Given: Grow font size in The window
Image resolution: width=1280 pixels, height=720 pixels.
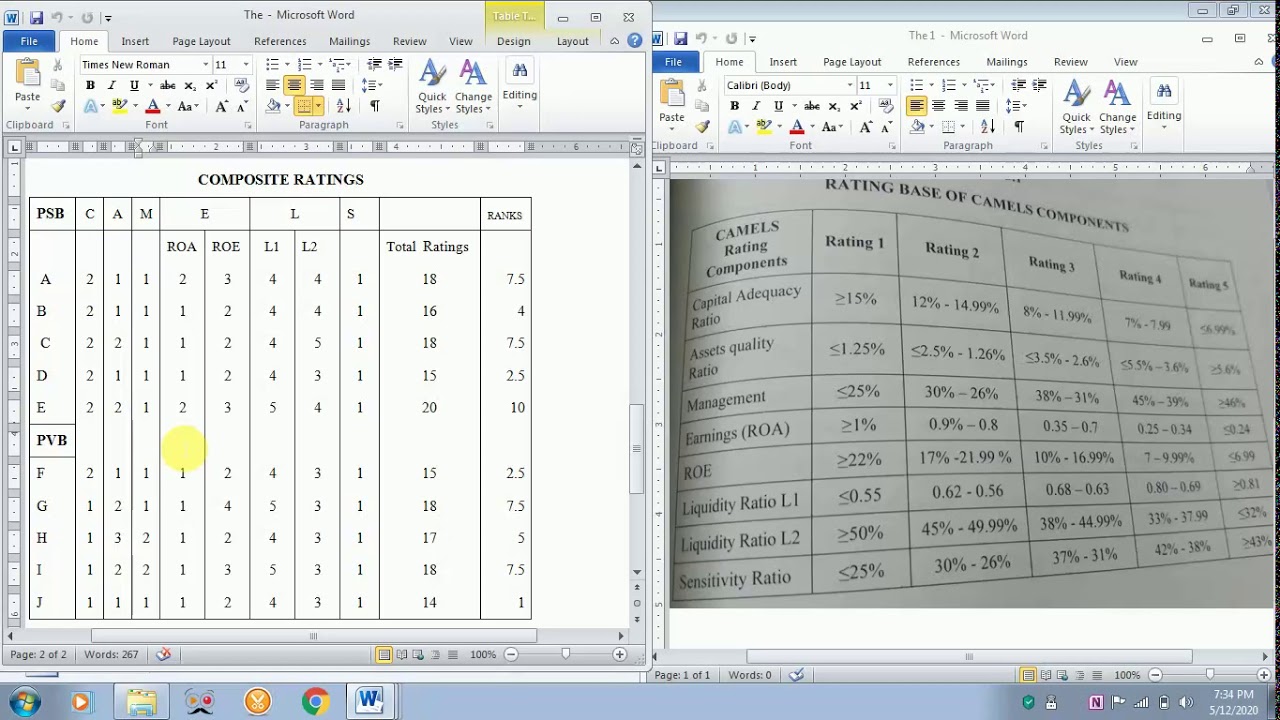Looking at the screenshot, I should [x=222, y=106].
